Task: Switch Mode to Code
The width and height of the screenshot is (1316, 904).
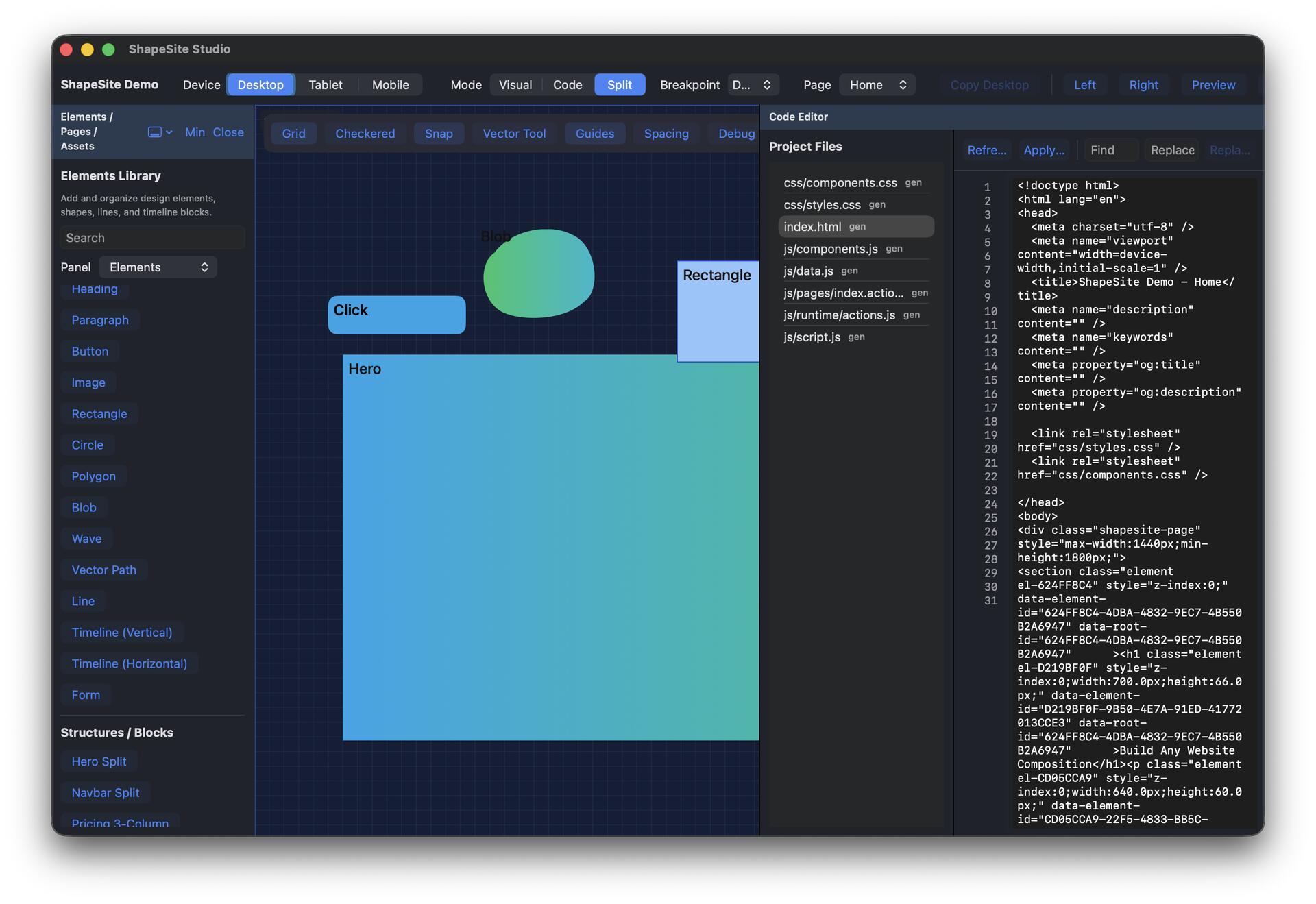Action: click(567, 85)
